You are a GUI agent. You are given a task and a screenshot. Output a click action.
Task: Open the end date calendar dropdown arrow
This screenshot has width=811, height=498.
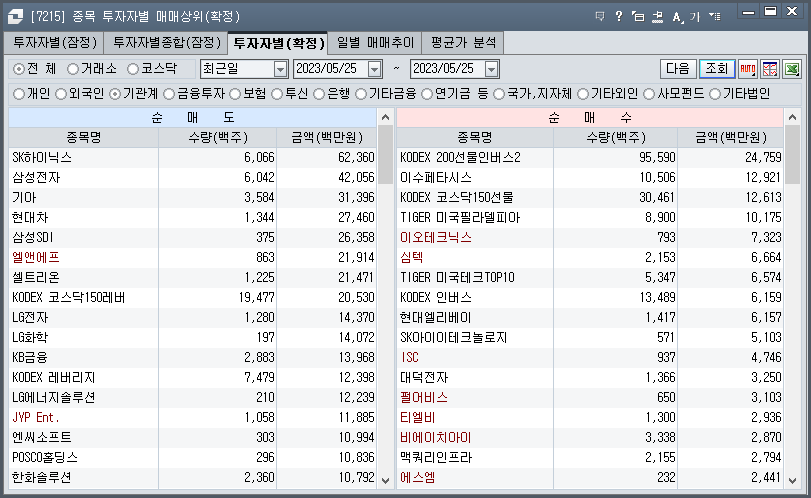491,69
